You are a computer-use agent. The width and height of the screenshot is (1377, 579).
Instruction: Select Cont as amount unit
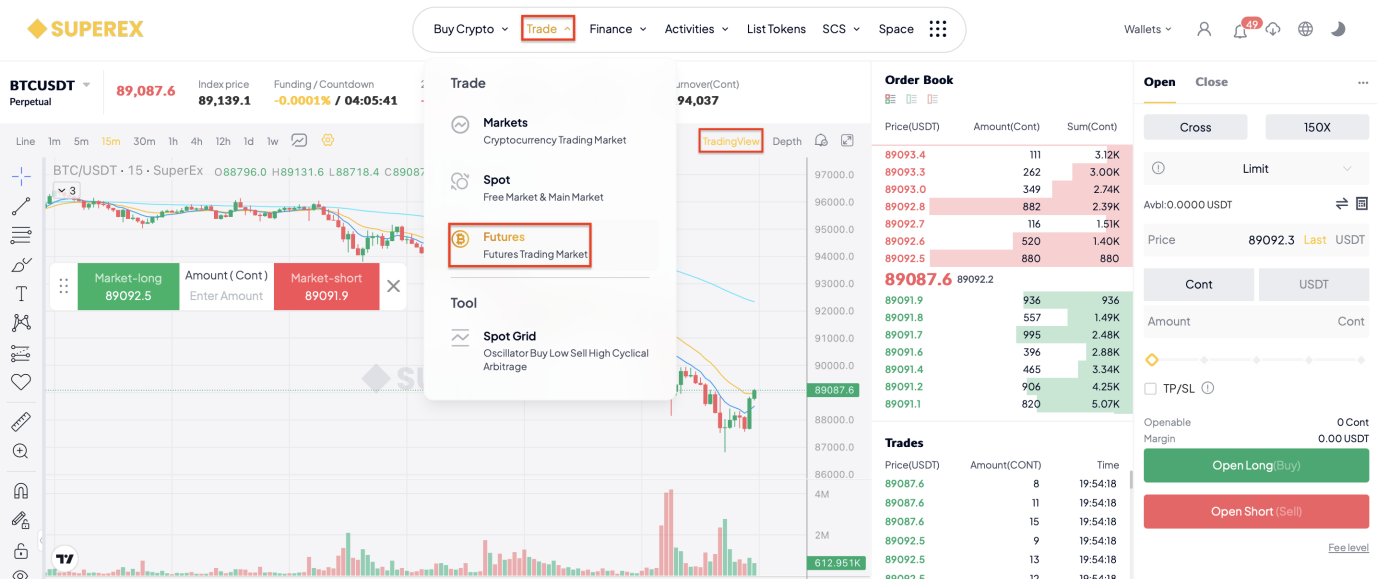click(x=1199, y=284)
